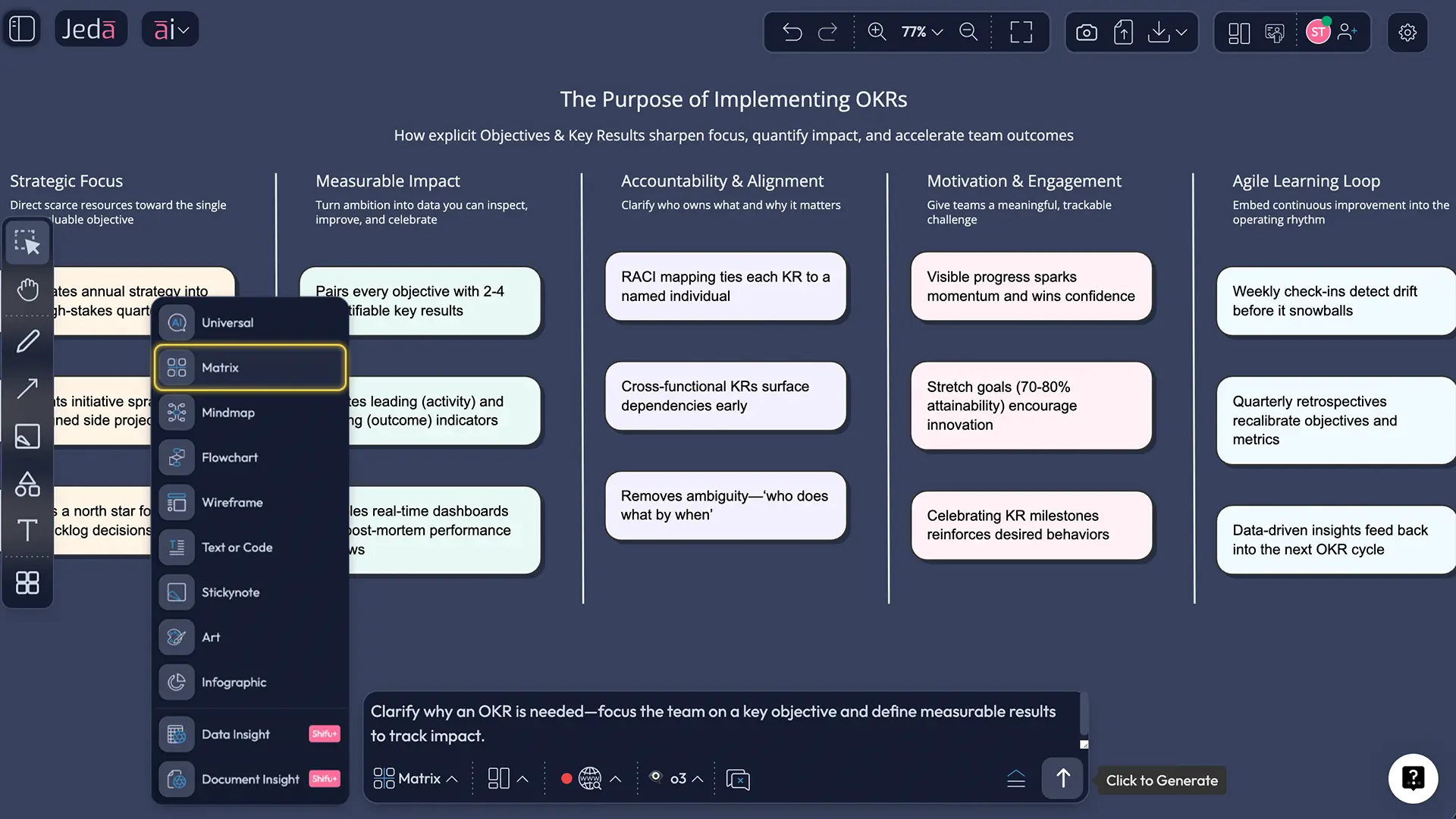
Task: Choose Flowchart in the menu
Action: click(x=231, y=457)
